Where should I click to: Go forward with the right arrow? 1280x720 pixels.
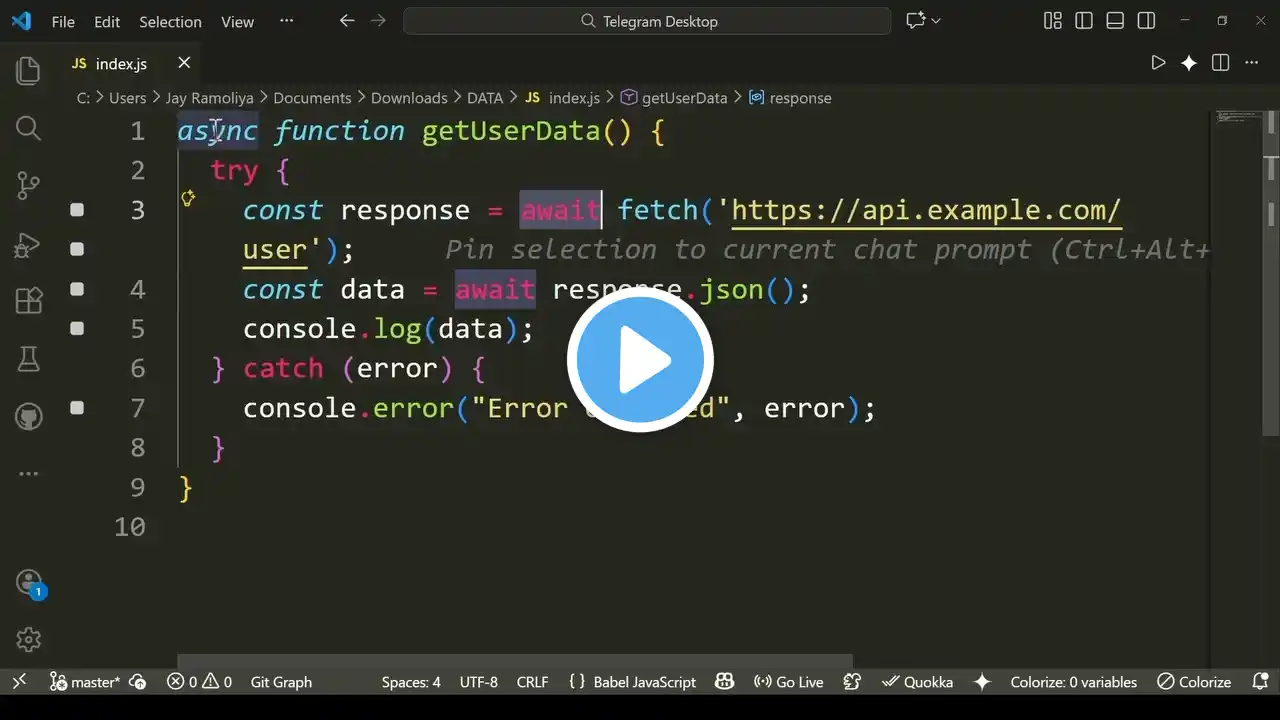tap(379, 21)
